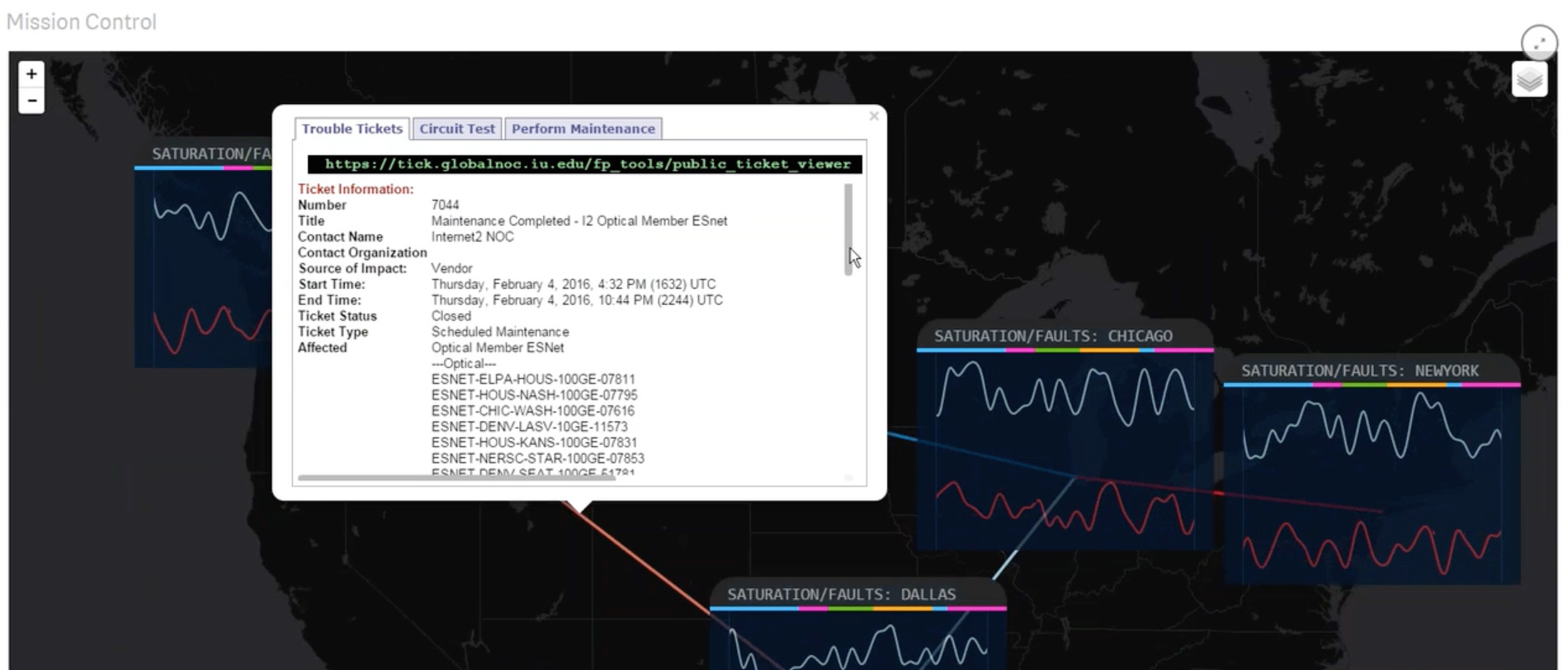Close the ticket popup with X
1568x670 pixels.
point(874,116)
